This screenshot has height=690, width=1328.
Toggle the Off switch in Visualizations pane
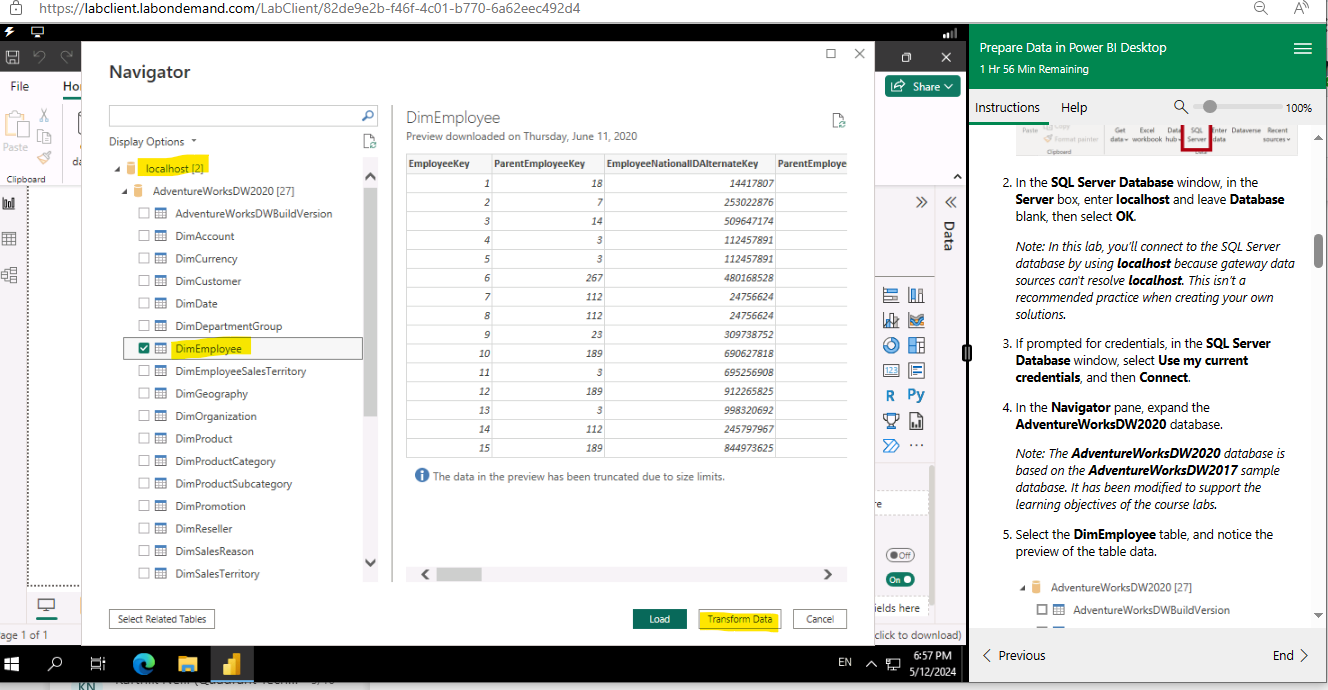(900, 555)
